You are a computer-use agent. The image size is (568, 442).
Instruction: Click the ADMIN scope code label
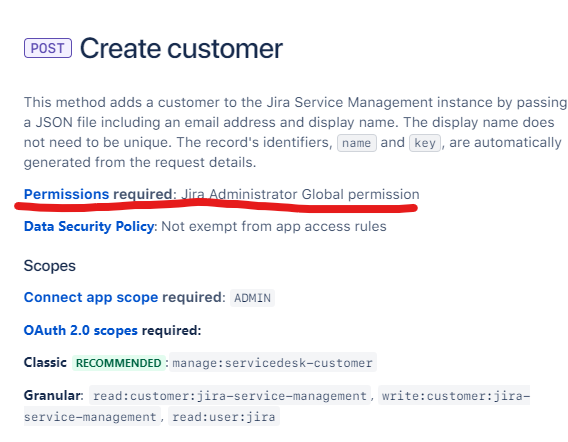click(x=252, y=298)
